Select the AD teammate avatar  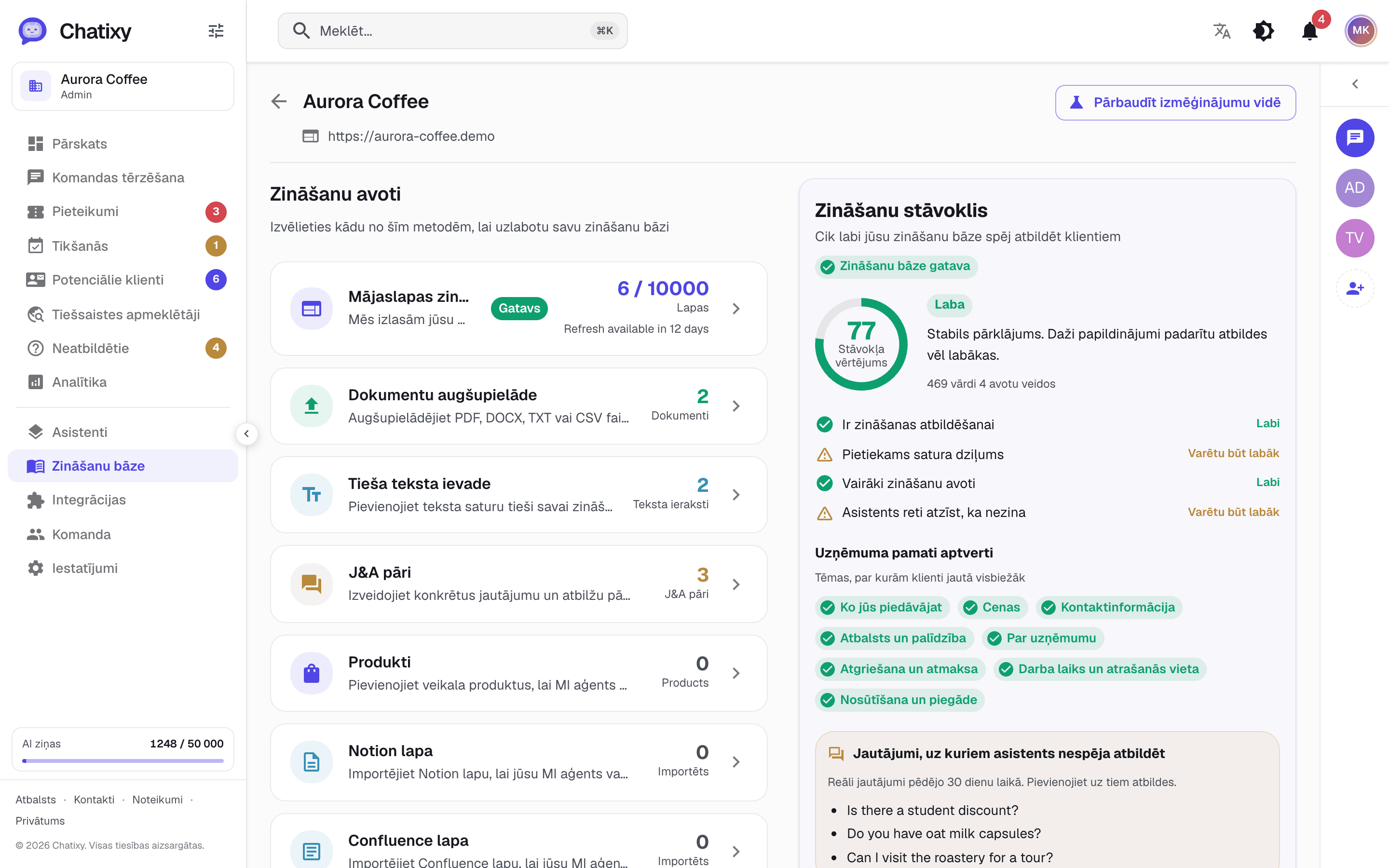click(1355, 188)
